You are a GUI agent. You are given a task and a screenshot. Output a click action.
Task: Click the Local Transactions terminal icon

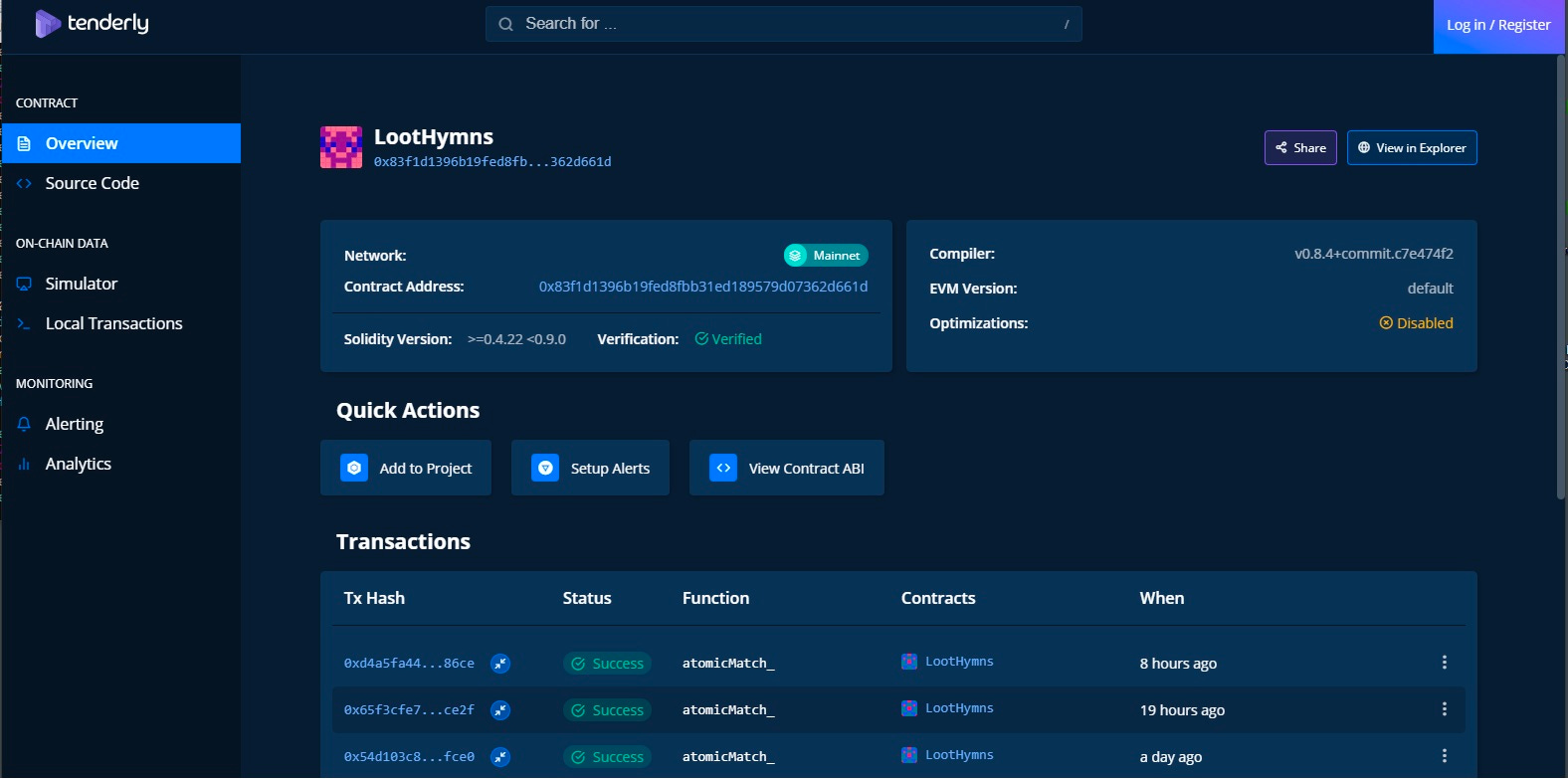tap(24, 323)
